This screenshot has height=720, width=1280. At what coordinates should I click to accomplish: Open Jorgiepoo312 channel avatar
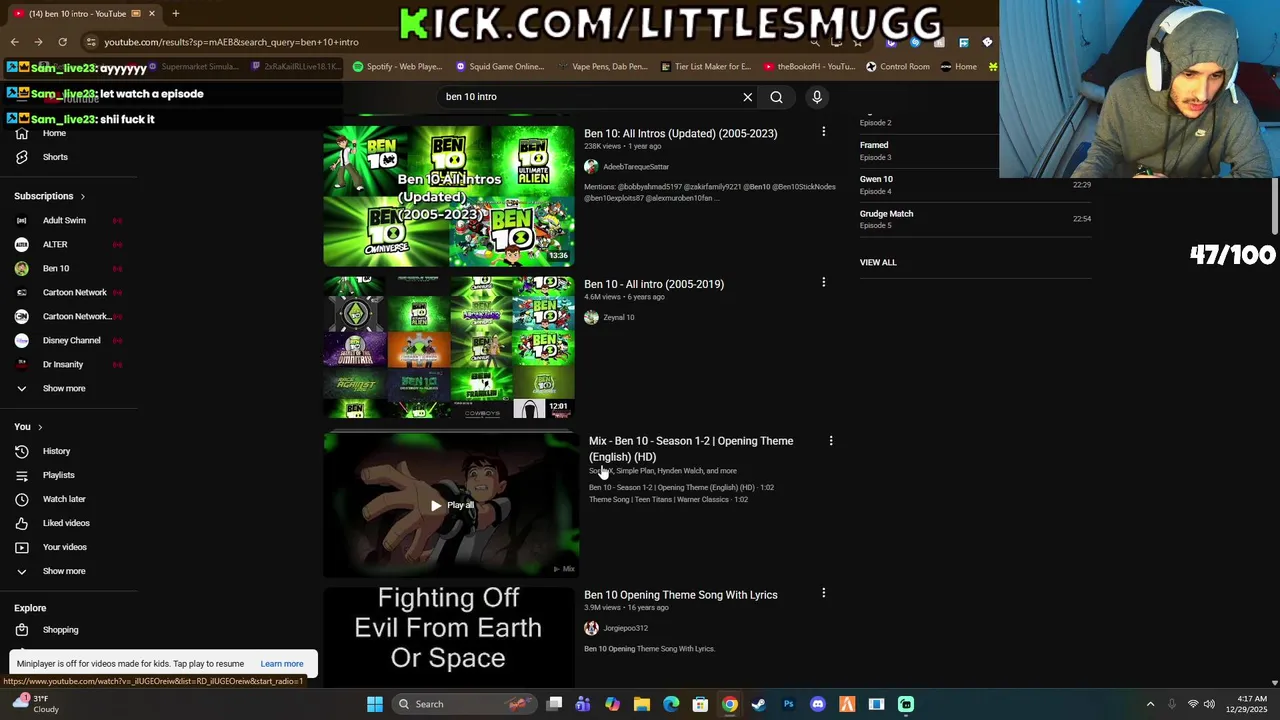coord(591,628)
